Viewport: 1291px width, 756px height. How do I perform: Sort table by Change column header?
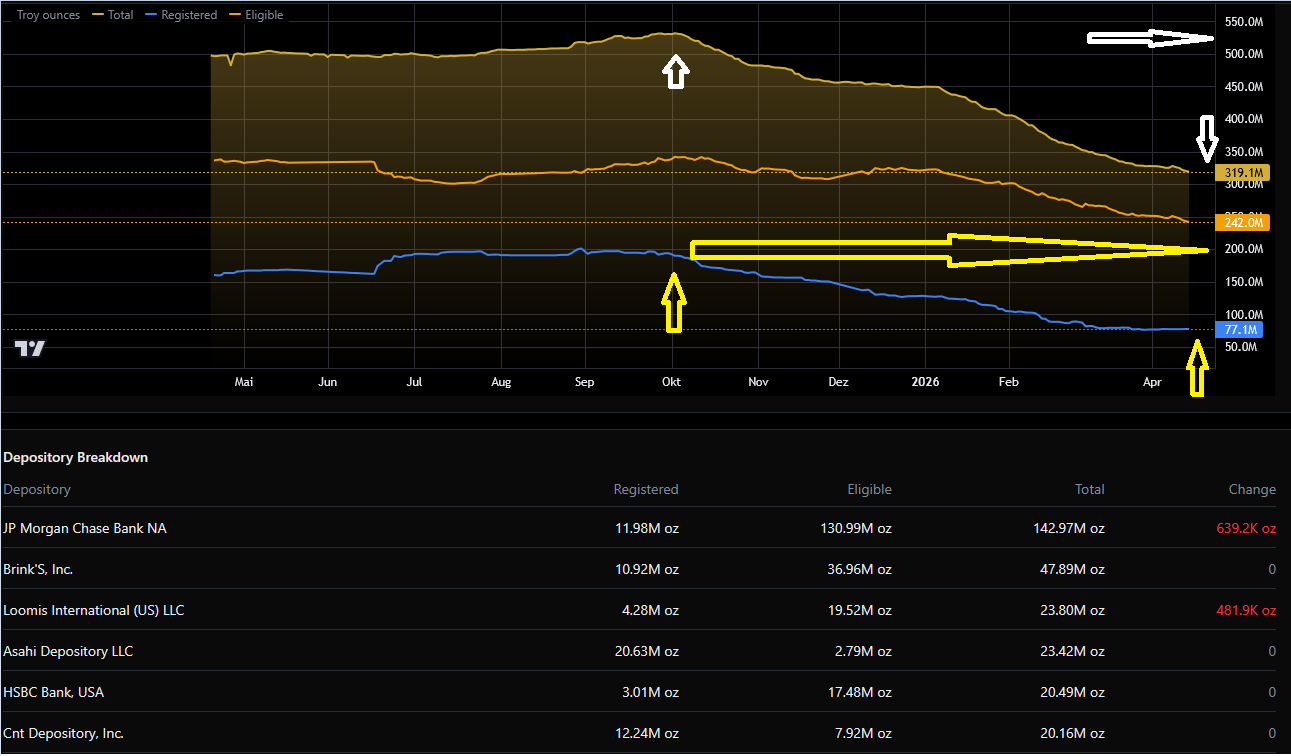(1251, 489)
